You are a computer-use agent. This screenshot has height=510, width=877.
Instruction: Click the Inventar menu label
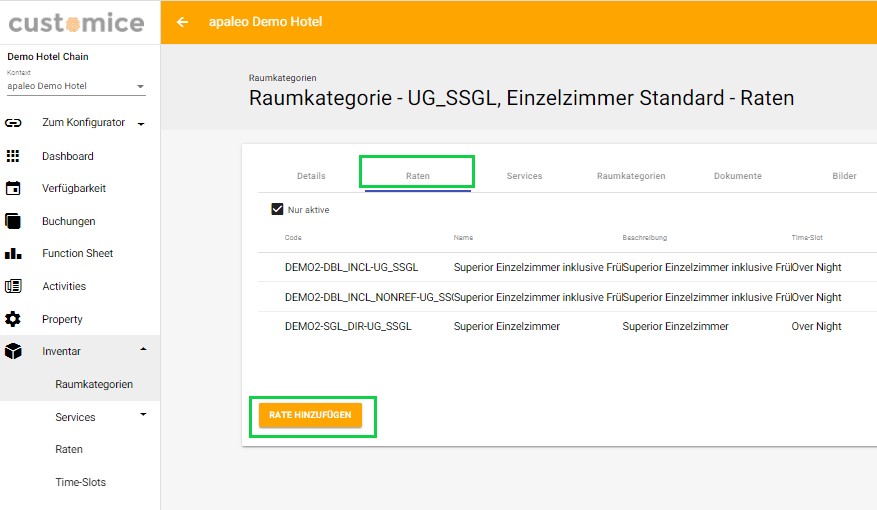coord(62,351)
